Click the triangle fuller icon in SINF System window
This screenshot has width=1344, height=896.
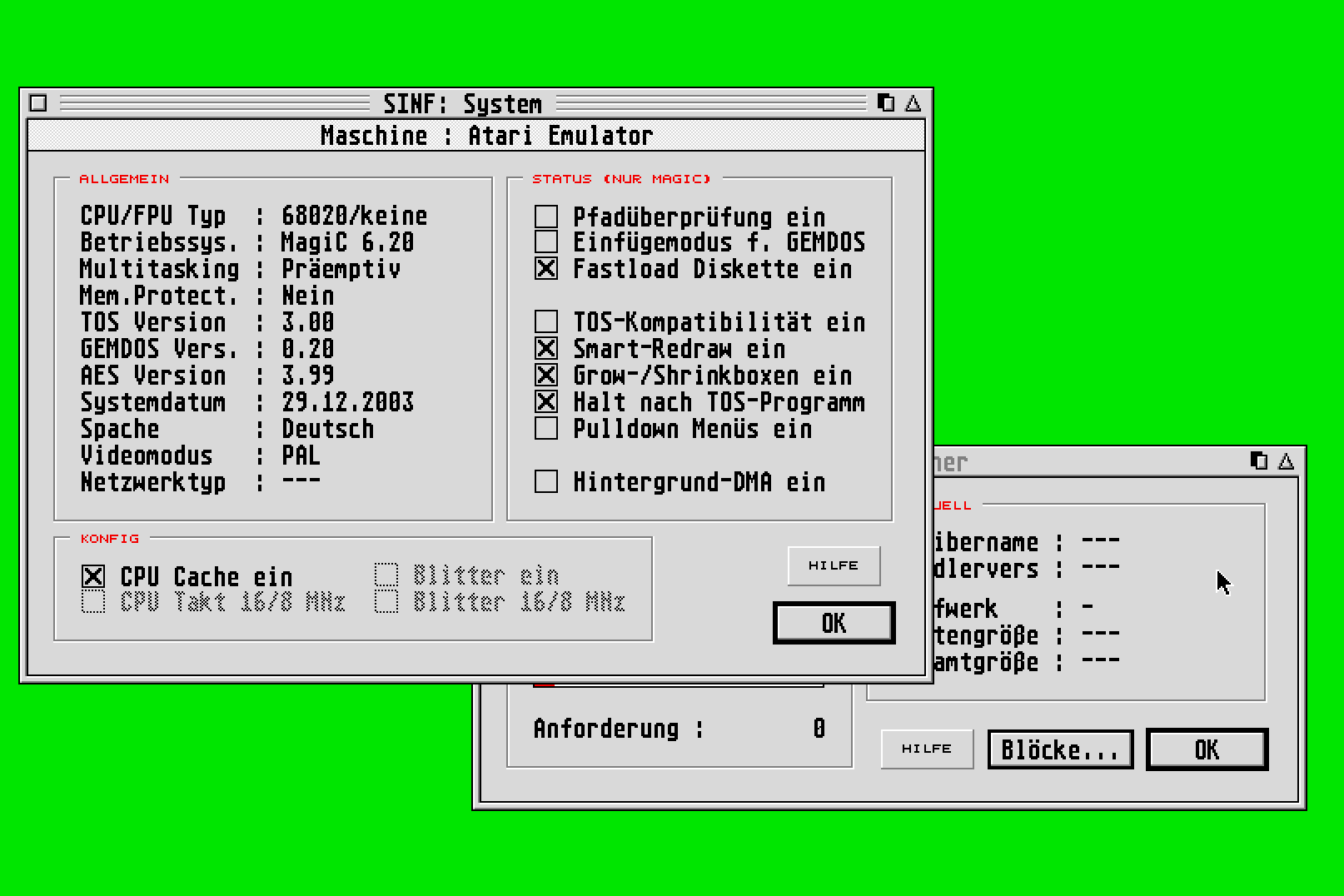point(913,103)
